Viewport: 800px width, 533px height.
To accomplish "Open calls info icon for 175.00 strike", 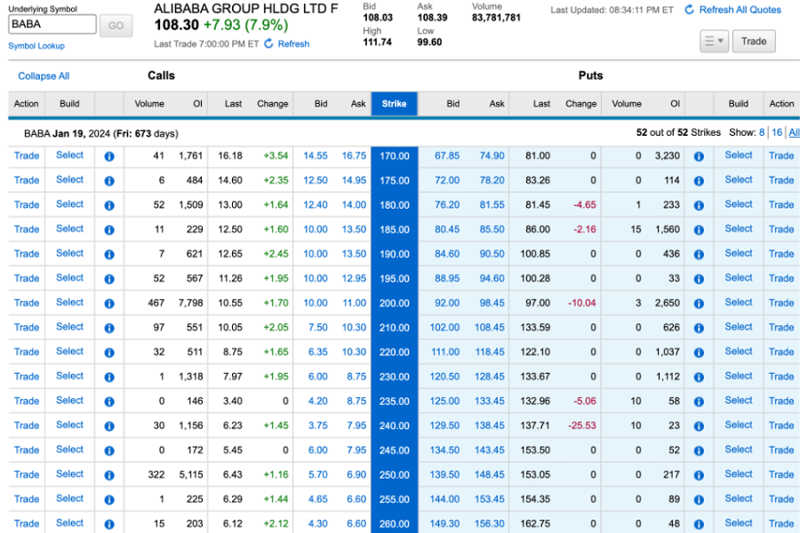I will pyautogui.click(x=109, y=181).
